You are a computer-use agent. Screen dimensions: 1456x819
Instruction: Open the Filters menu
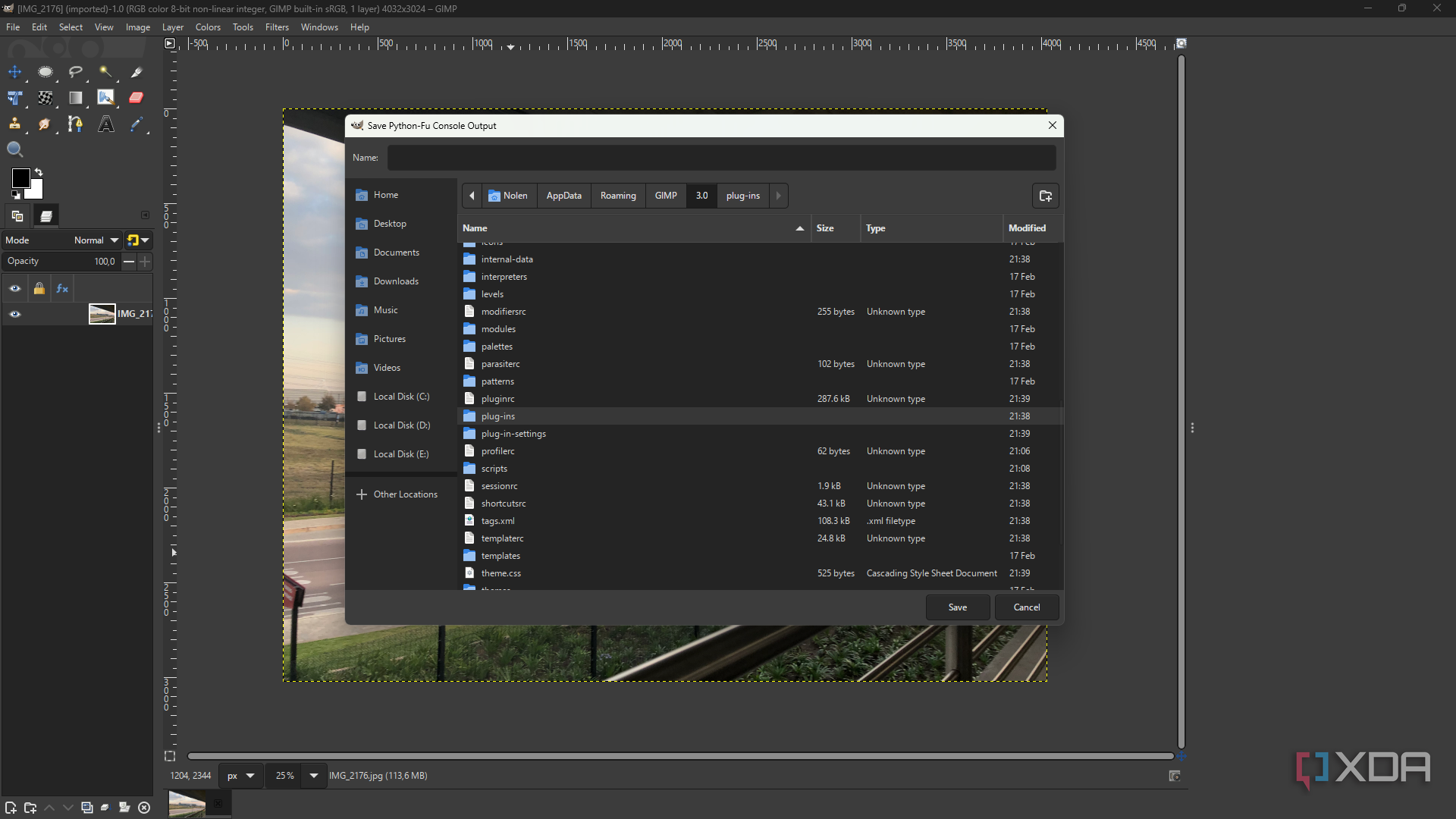277,27
